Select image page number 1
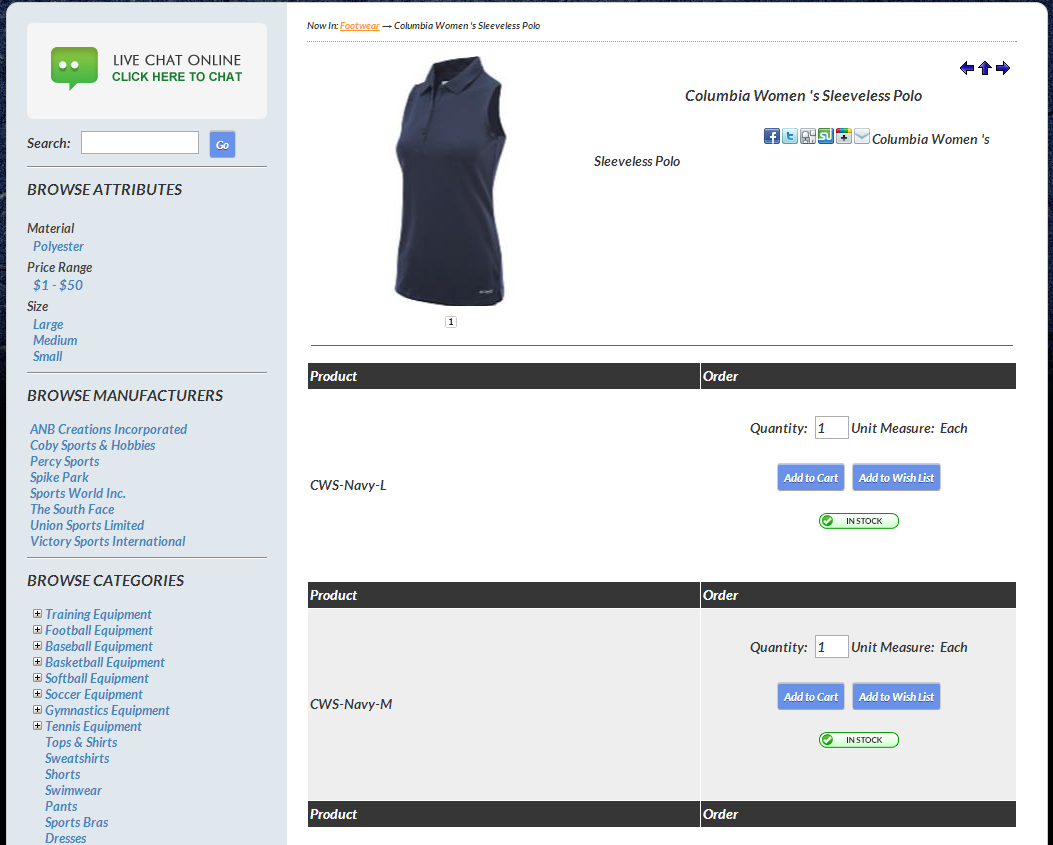 click(451, 322)
